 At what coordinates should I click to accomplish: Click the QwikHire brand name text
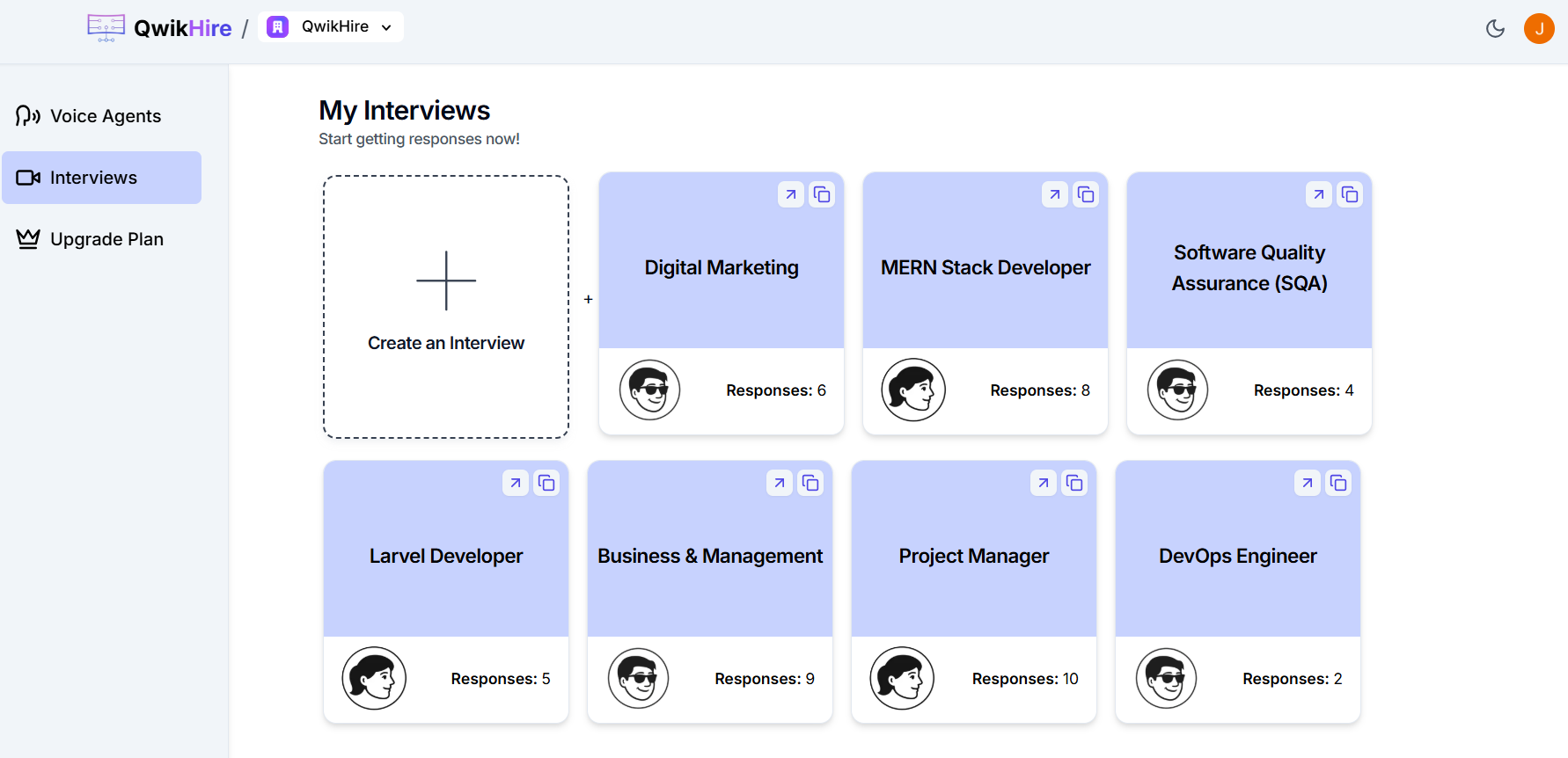coord(183,28)
